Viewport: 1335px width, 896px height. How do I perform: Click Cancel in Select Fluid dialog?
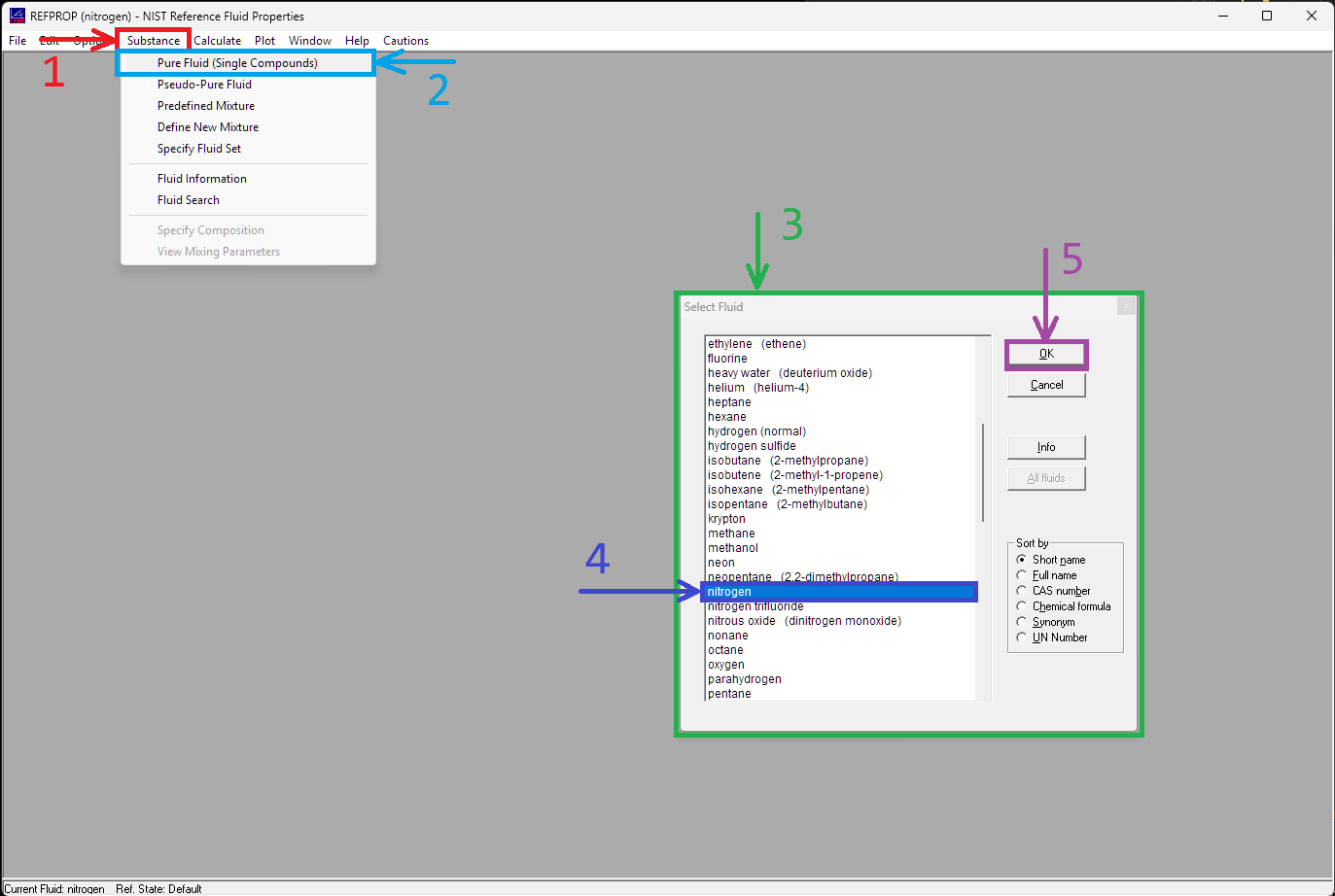1046,385
